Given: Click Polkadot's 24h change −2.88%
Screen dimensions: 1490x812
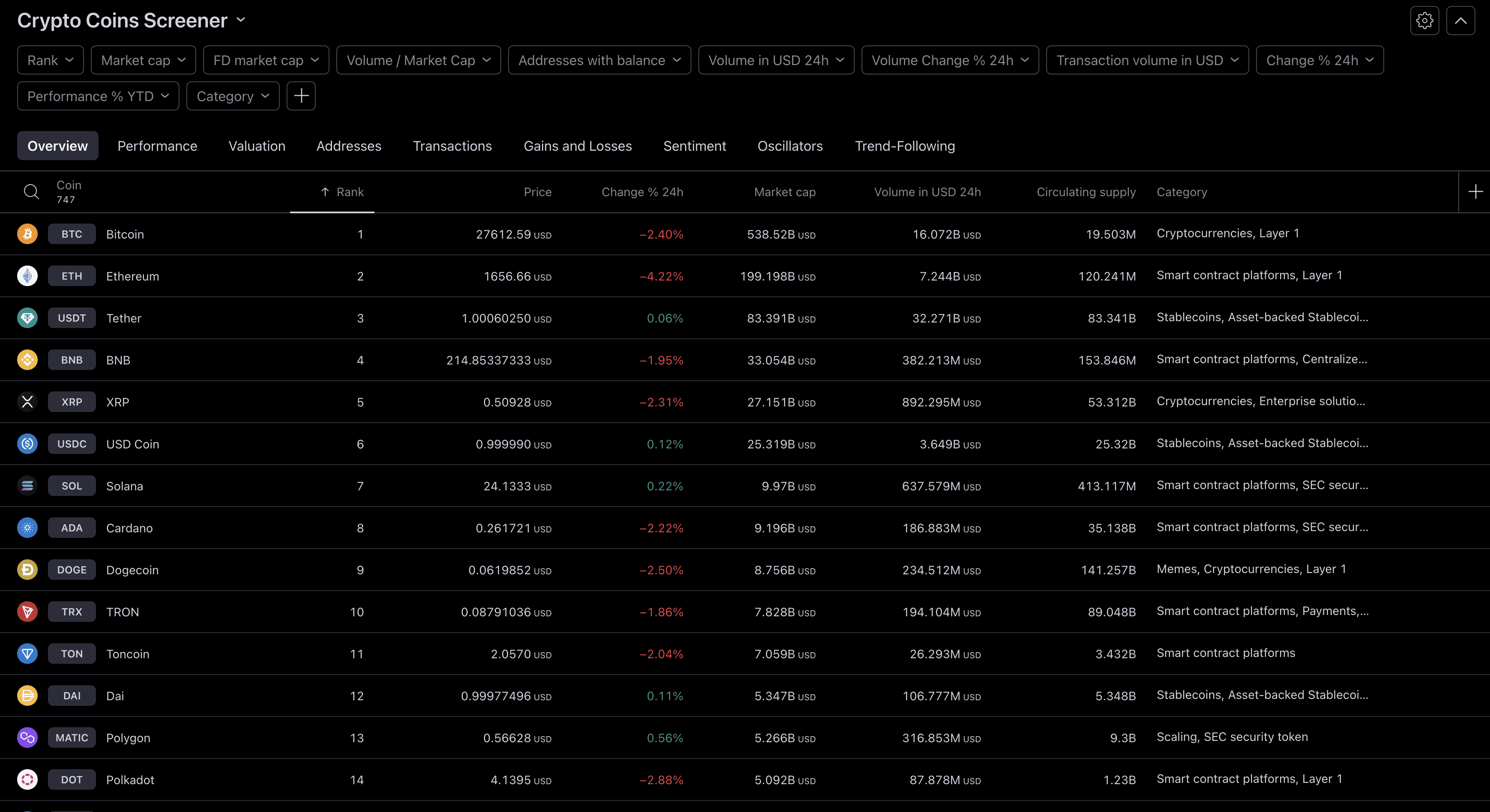Looking at the screenshot, I should pyautogui.click(x=661, y=779).
